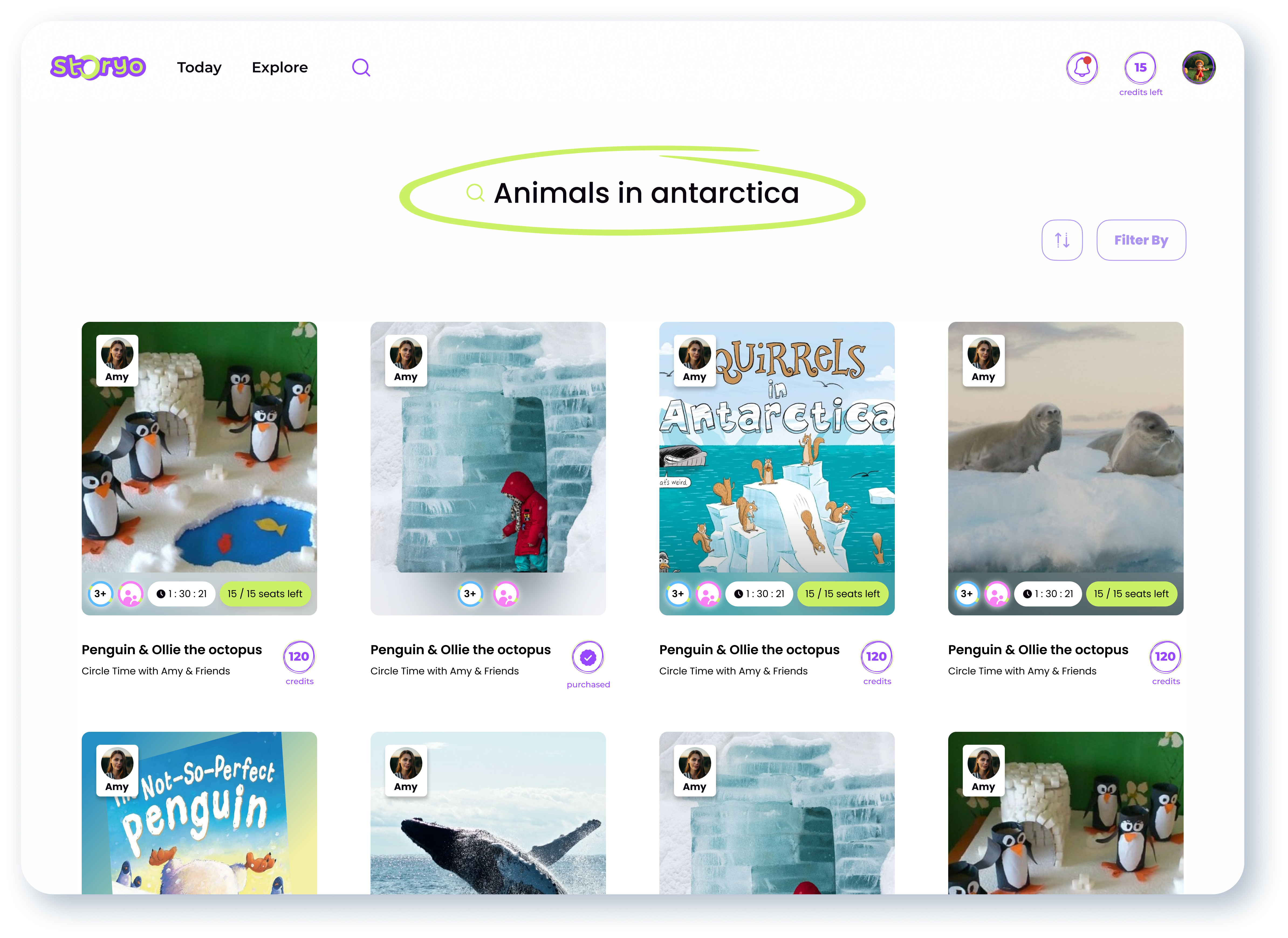Click the Storyo logo

[98, 67]
